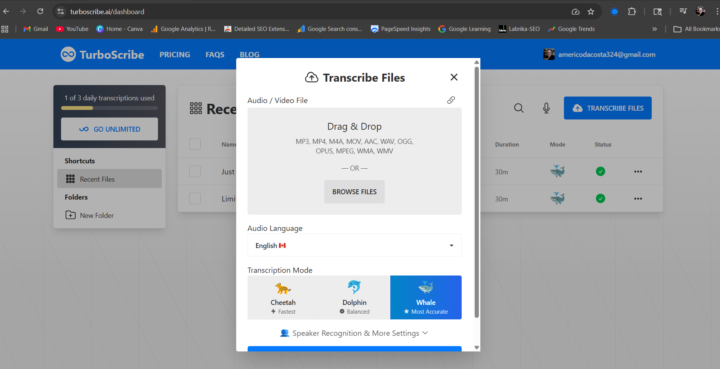720x369 pixels.
Task: Open the PageSpeed Insights bookmark
Action: (x=400, y=28)
